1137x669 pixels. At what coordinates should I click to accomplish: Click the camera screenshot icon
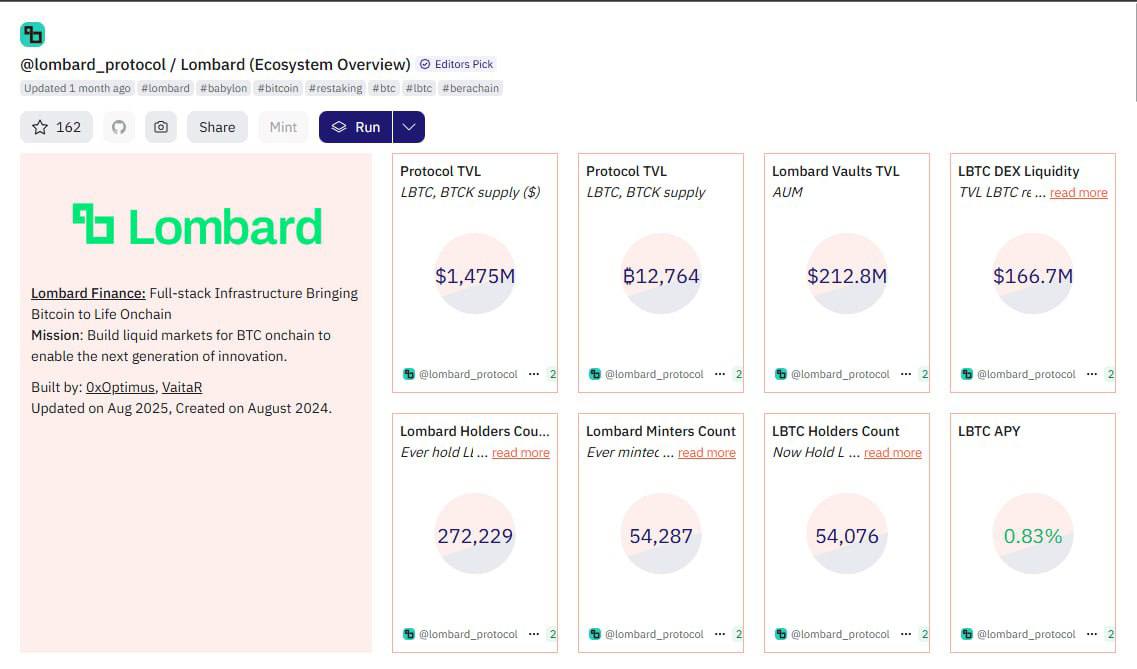pyautogui.click(x=160, y=127)
